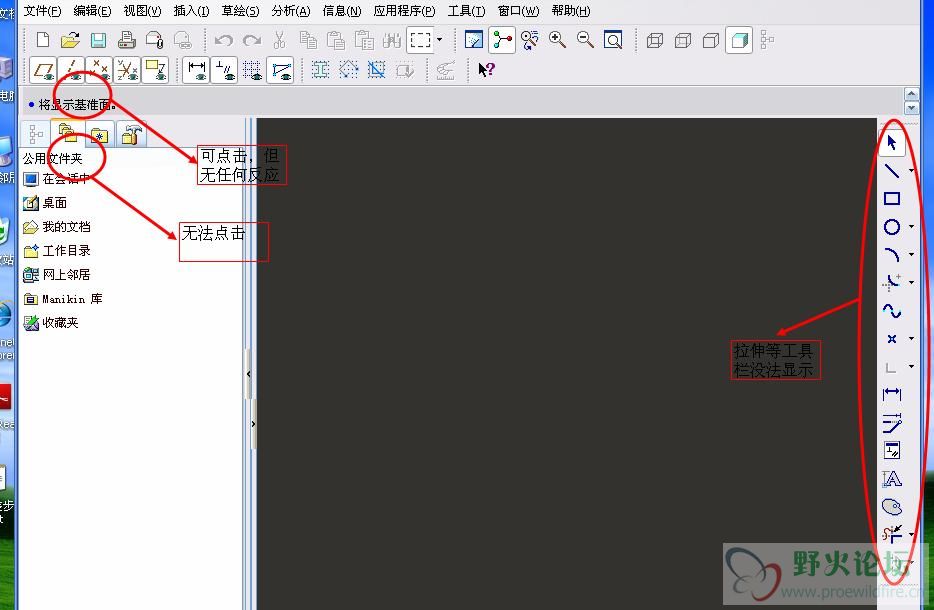
Task: Select the Spline sketch tool
Action: pyautogui.click(x=892, y=310)
